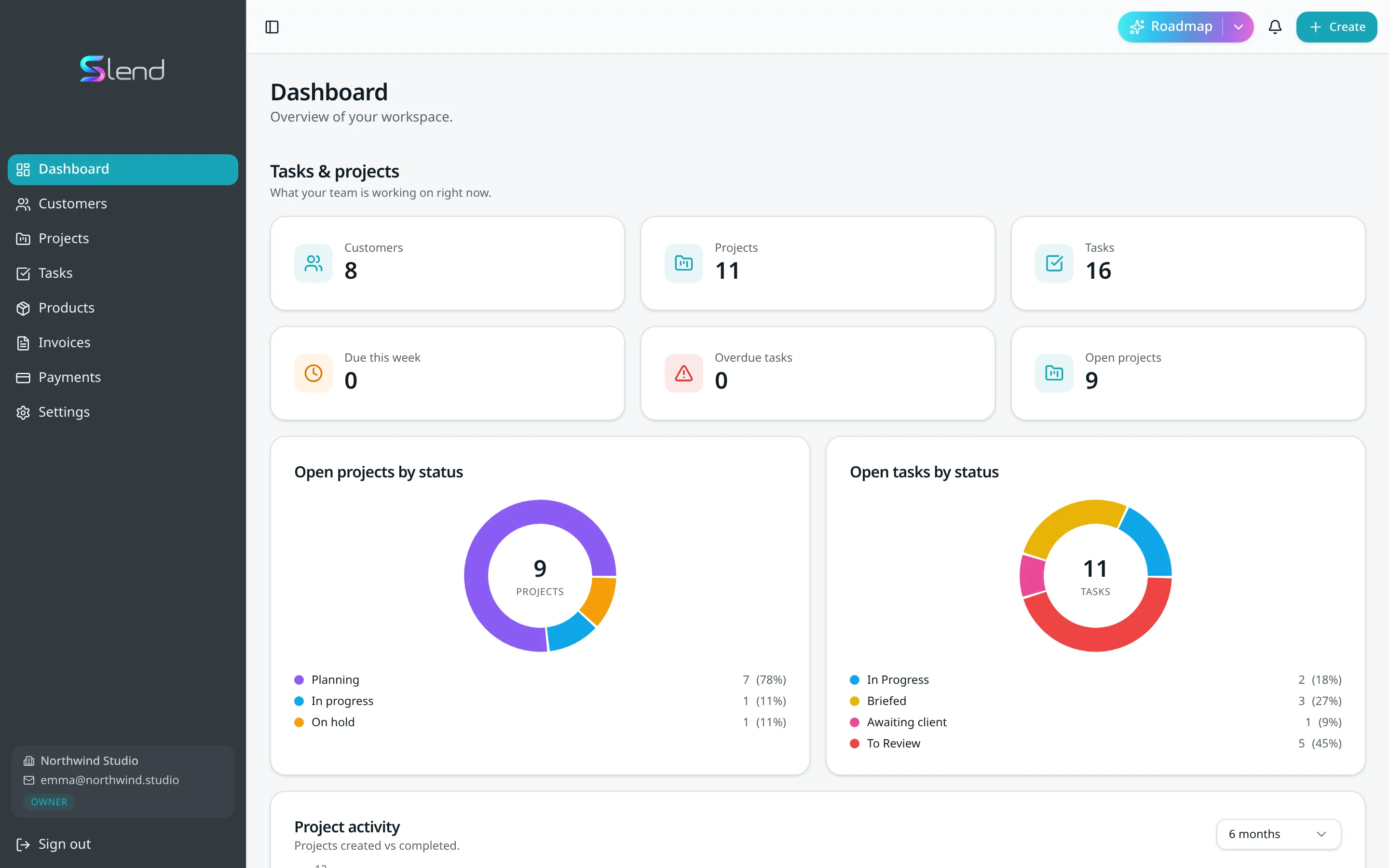This screenshot has width=1389, height=868.
Task: Go to Dashboard in sidebar
Action: pyautogui.click(x=123, y=169)
